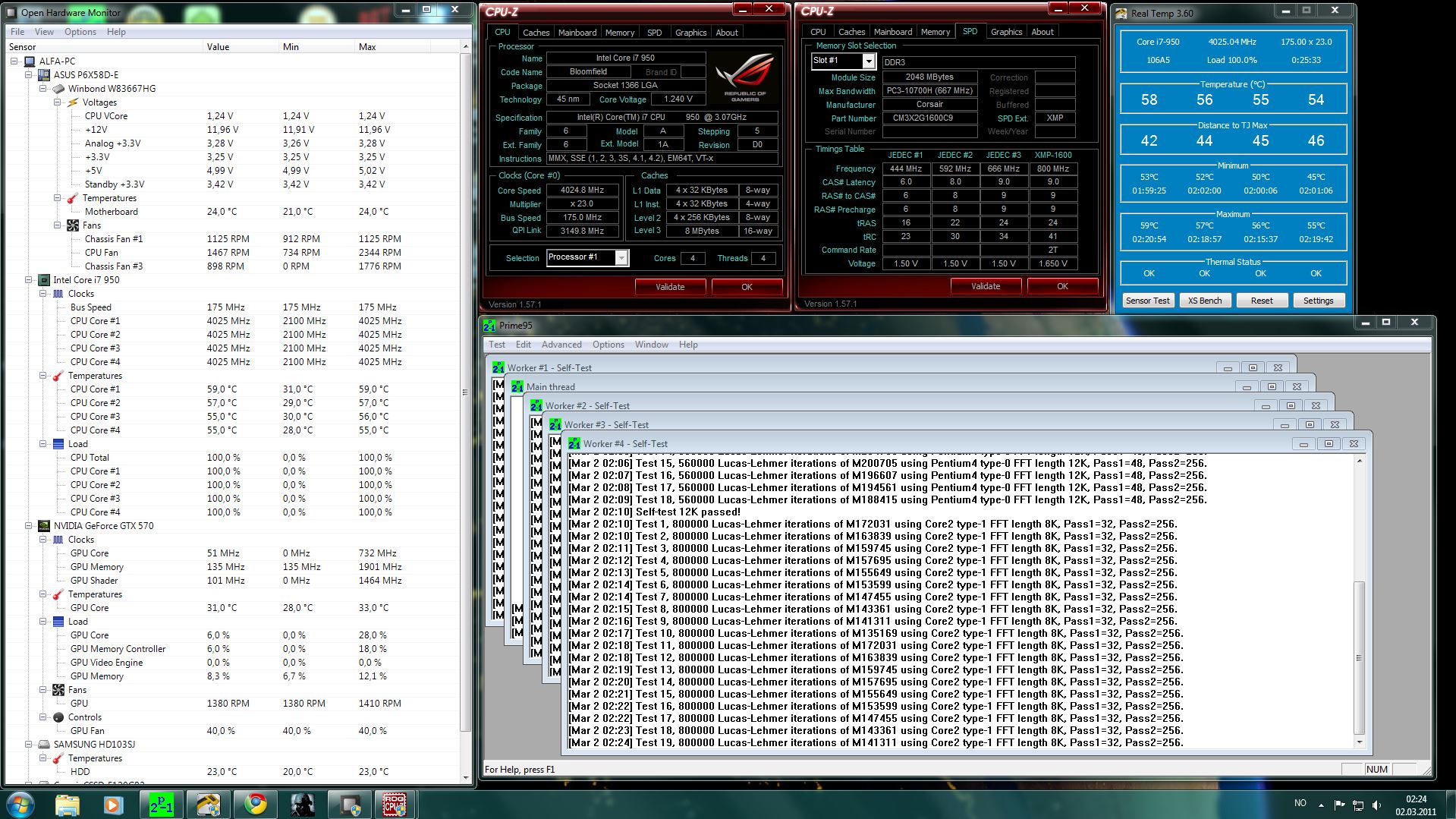Collapse the NVIDIA GeForce GTX 570 node
The image size is (1456, 819).
click(29, 526)
